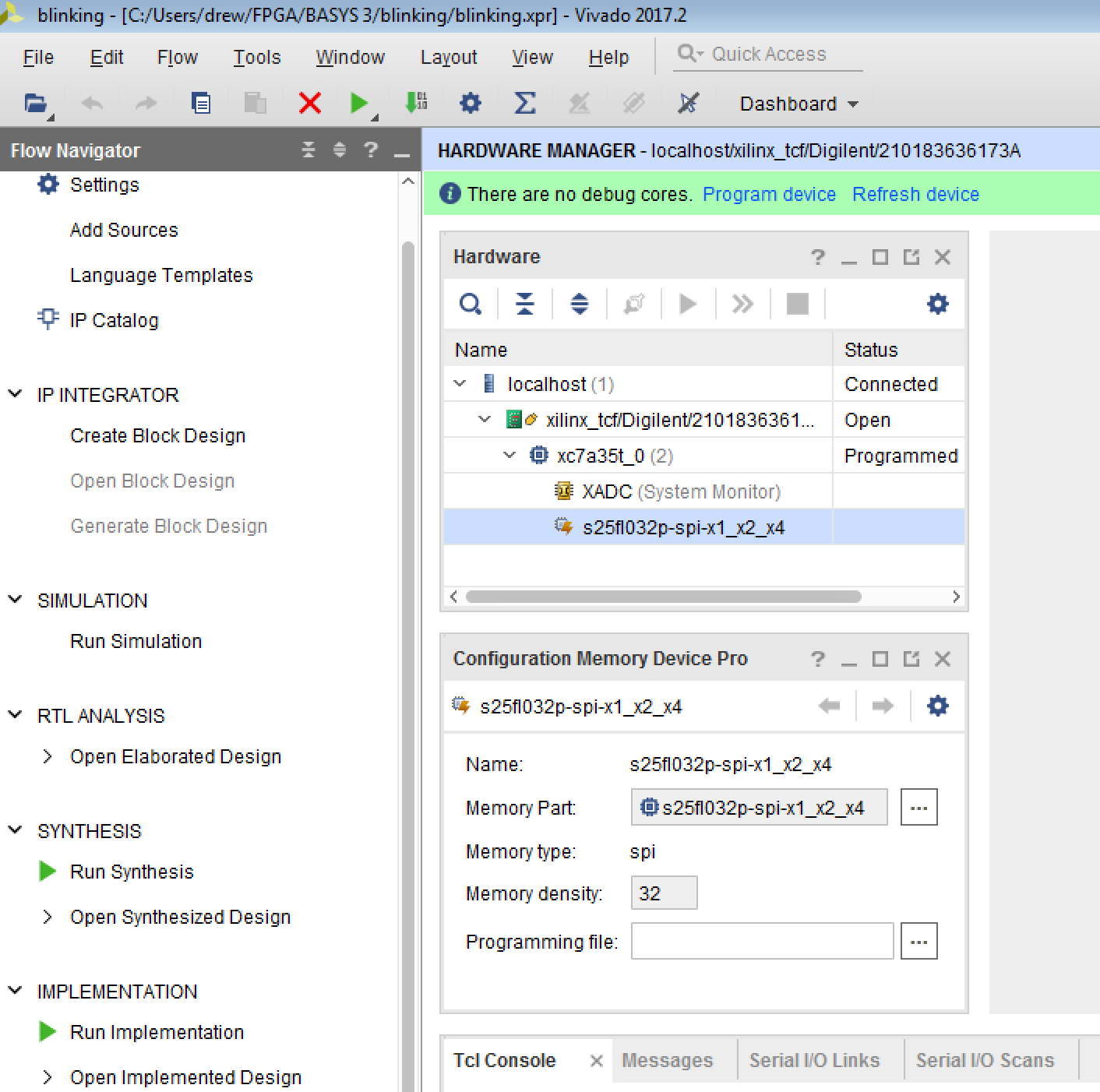Image resolution: width=1100 pixels, height=1092 pixels.
Task: Collapse the localhost tree node
Action: [x=460, y=384]
